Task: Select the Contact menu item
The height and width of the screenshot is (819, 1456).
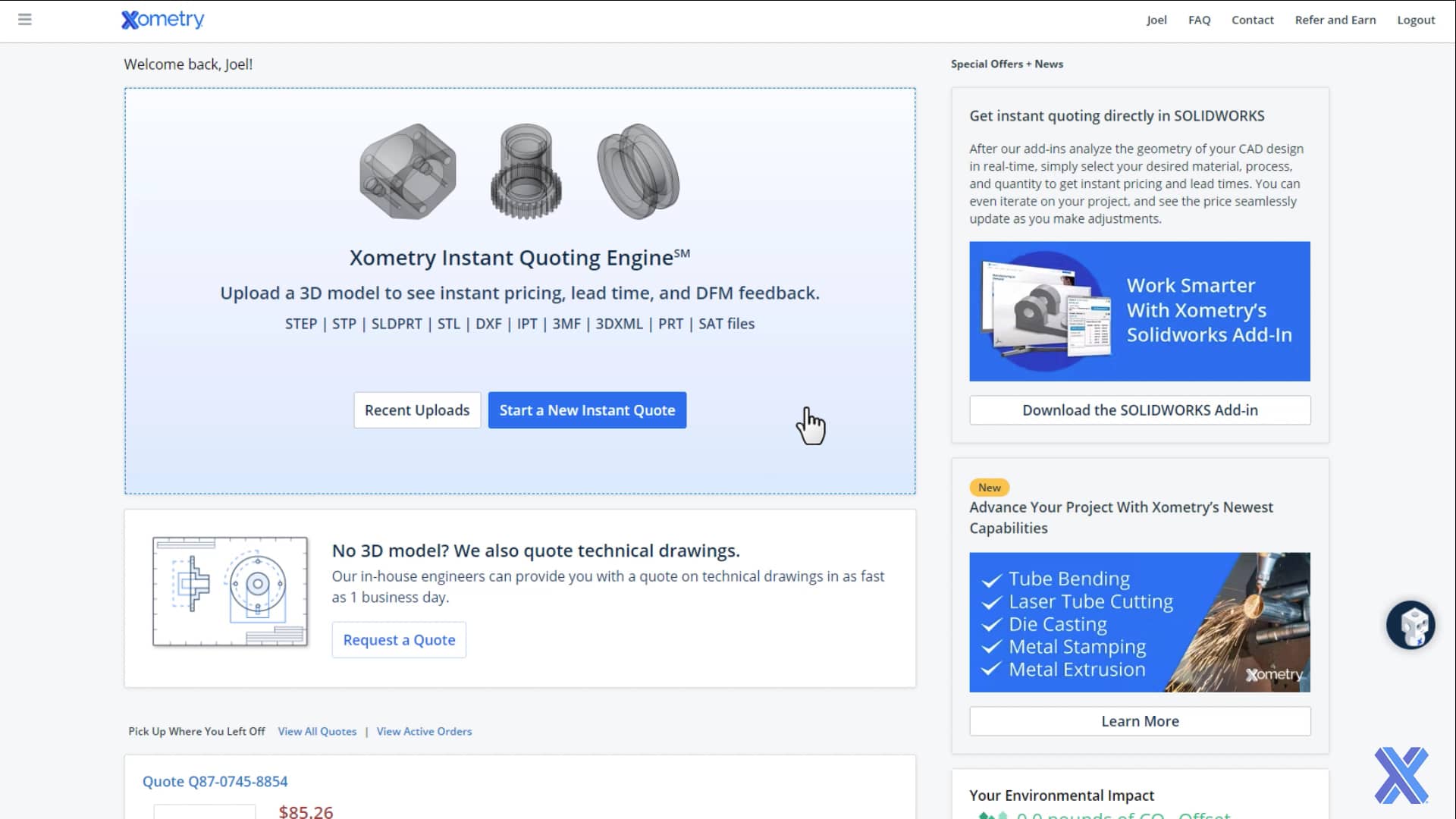Action: [x=1252, y=20]
